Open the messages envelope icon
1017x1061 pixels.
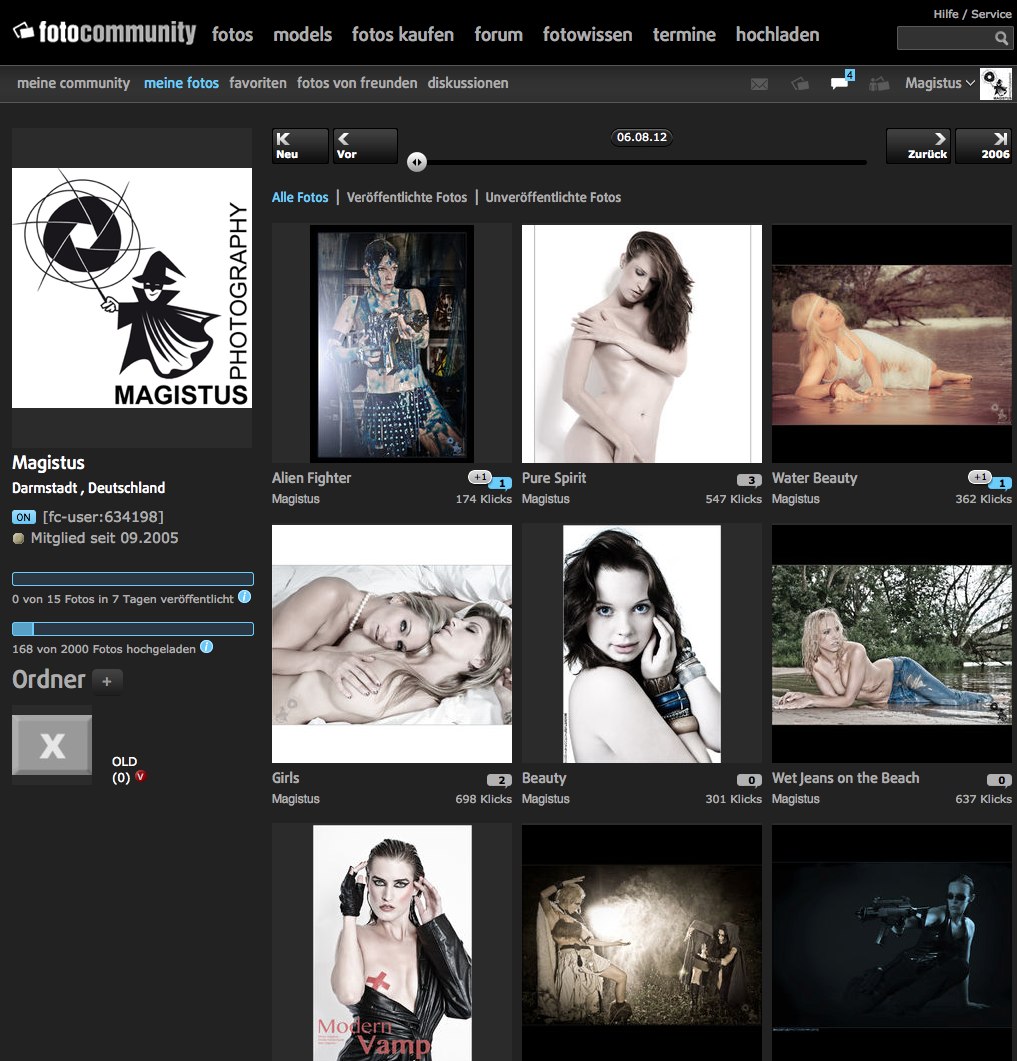click(x=759, y=84)
